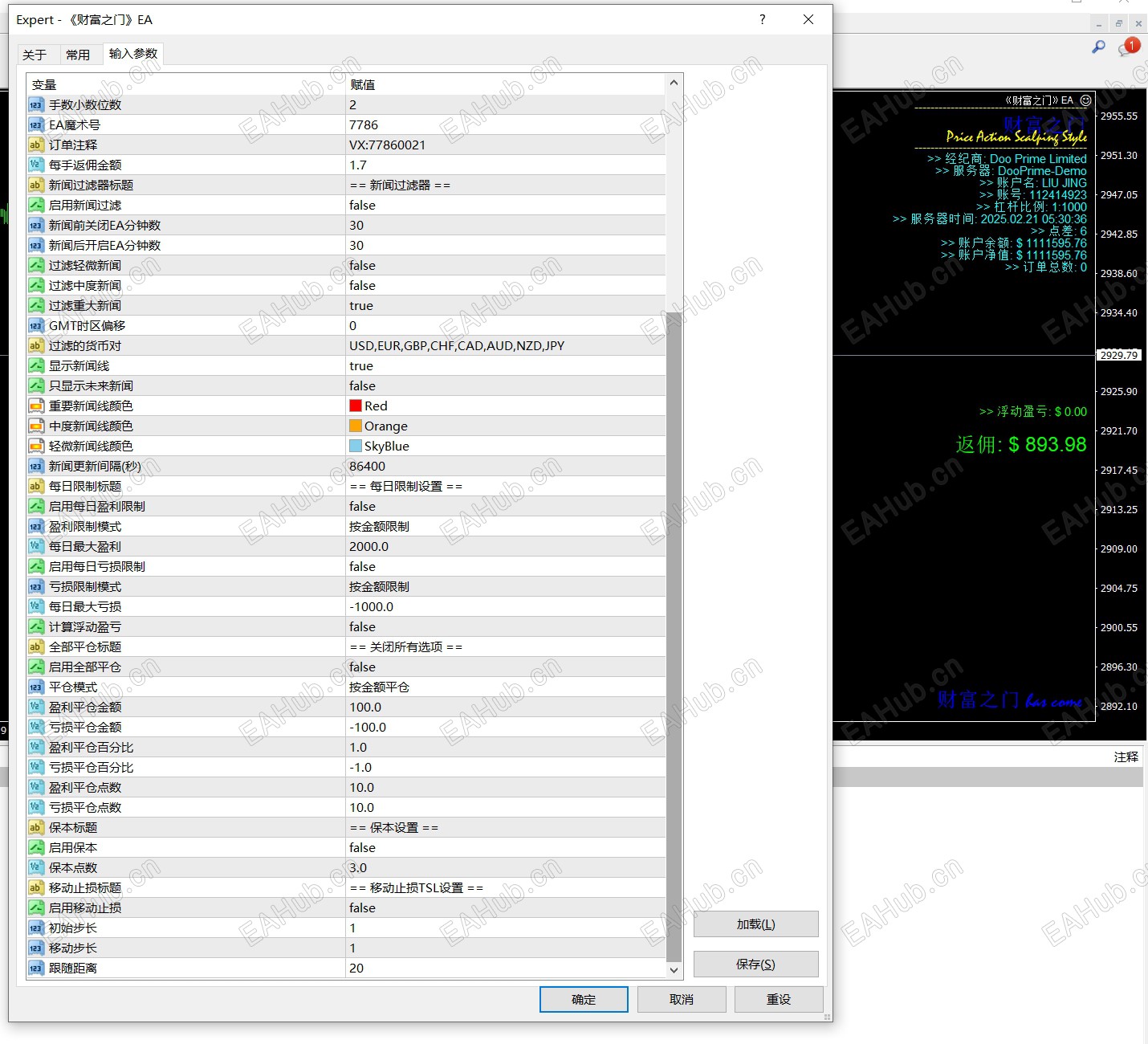Click the boolean icon beside 启用新闻过滤

pyautogui.click(x=35, y=206)
